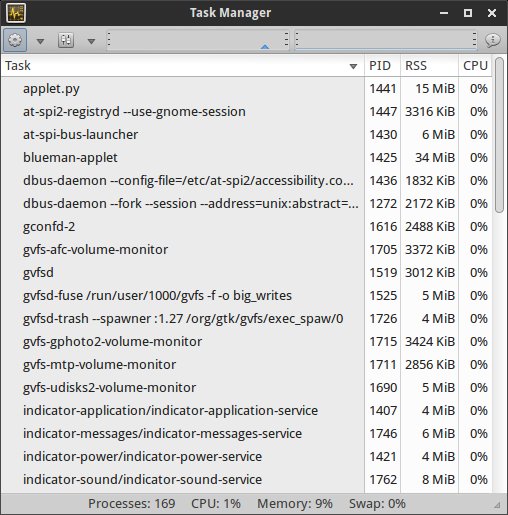Click the window resize grip corner

[497, 505]
